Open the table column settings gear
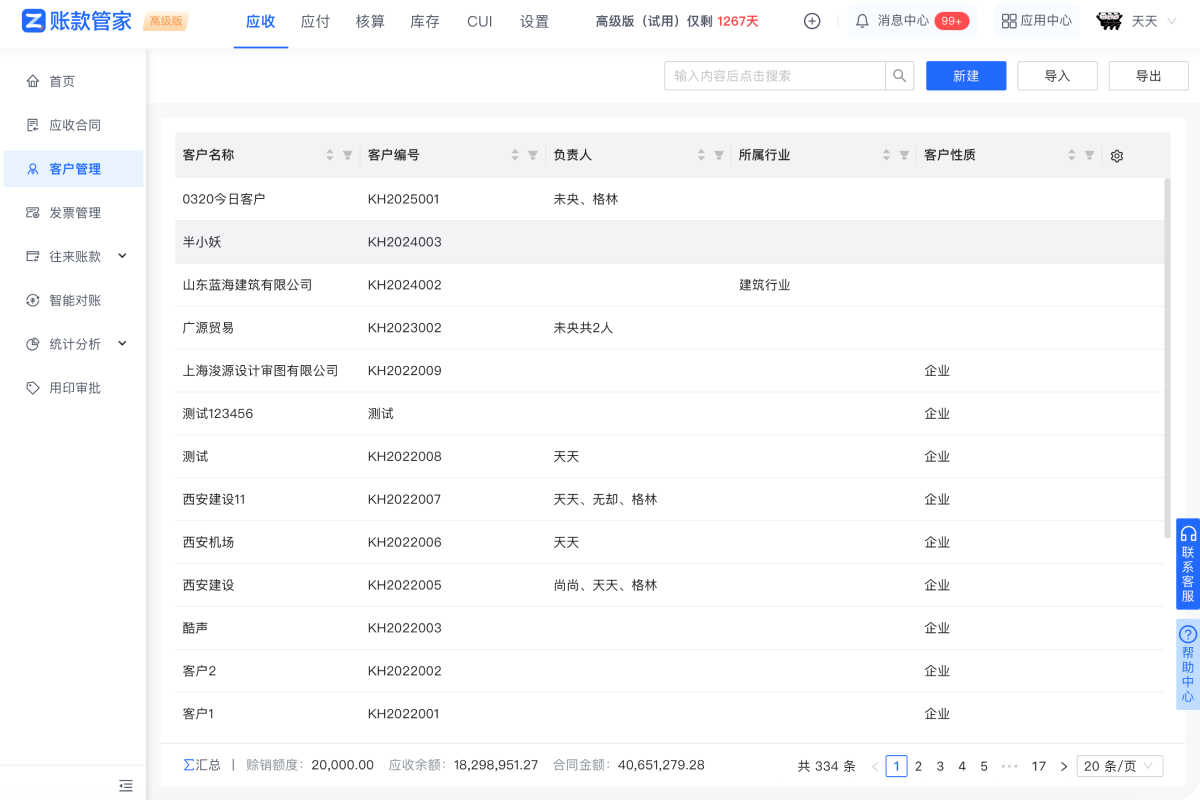This screenshot has width=1200, height=800. 1117,156
